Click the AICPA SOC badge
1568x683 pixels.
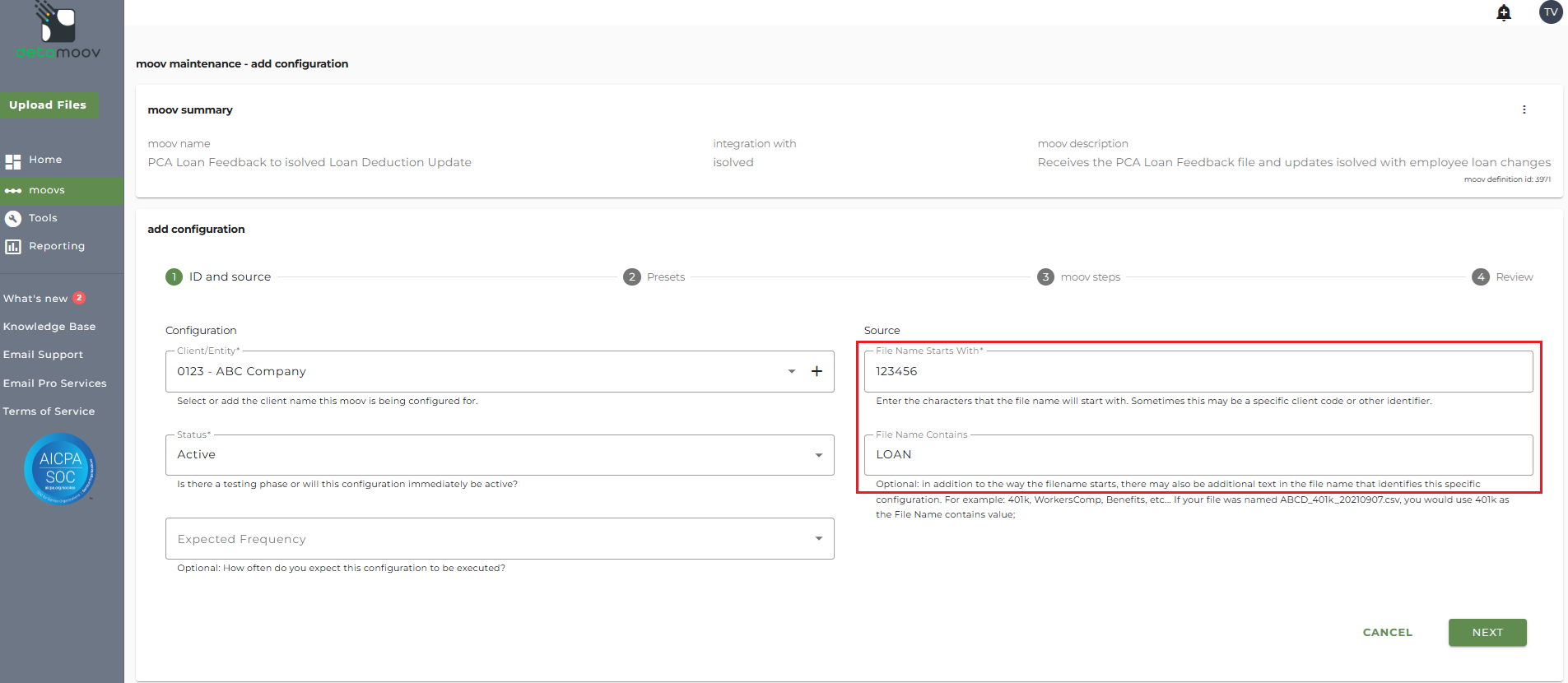click(x=60, y=469)
